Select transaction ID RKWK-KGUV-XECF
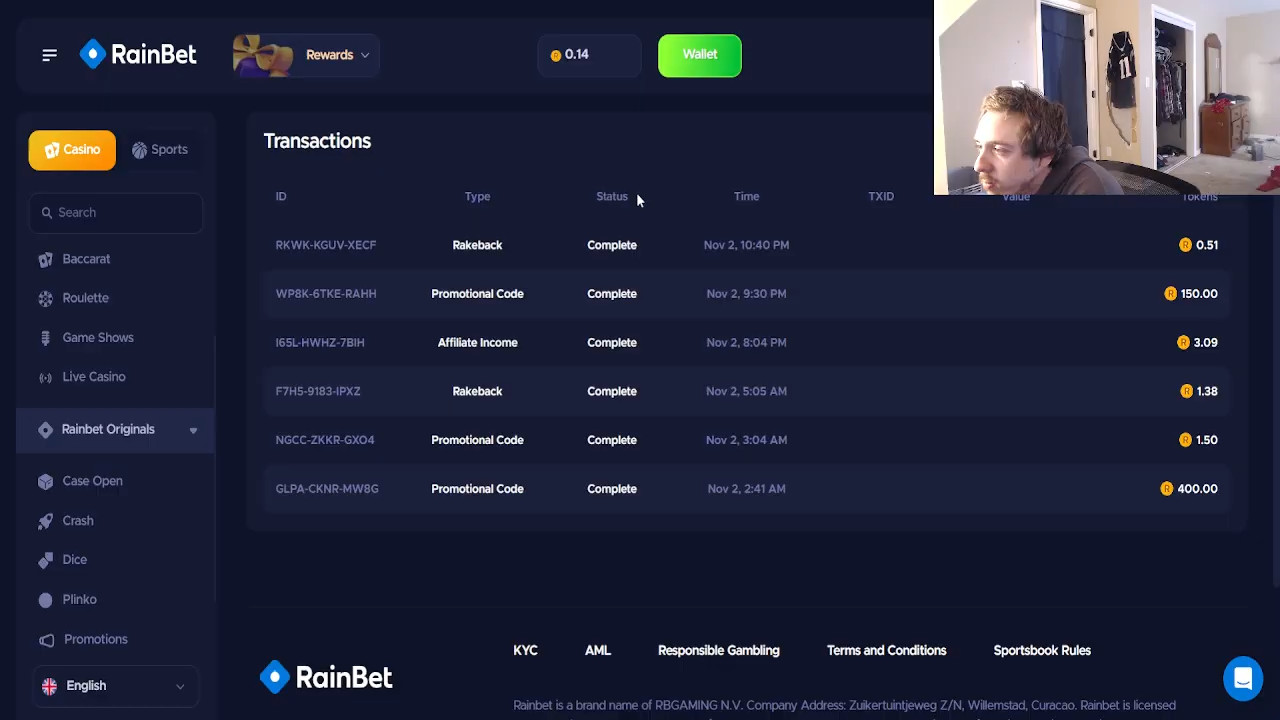This screenshot has height=720, width=1280. [326, 245]
